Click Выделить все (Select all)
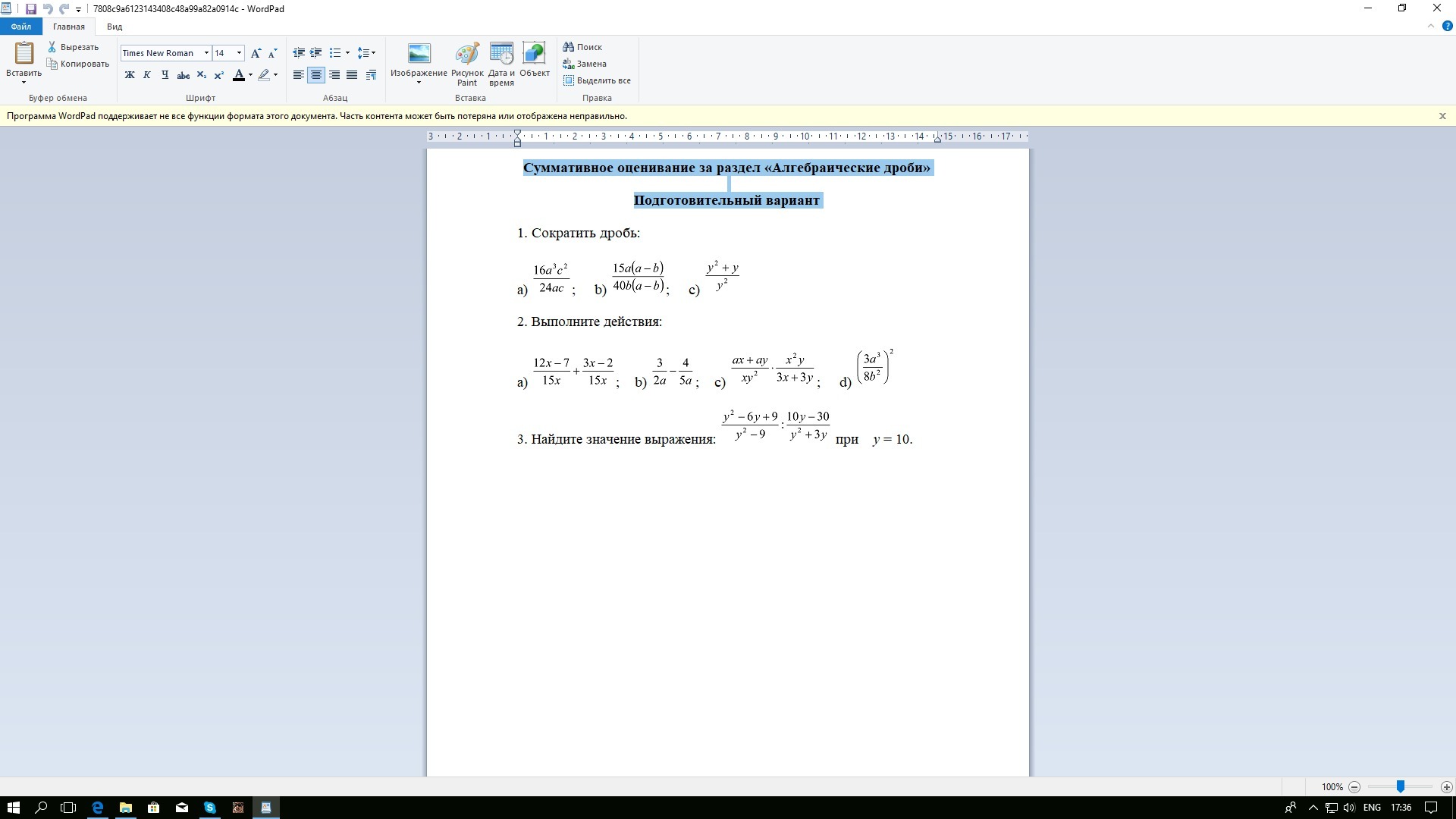 click(597, 80)
